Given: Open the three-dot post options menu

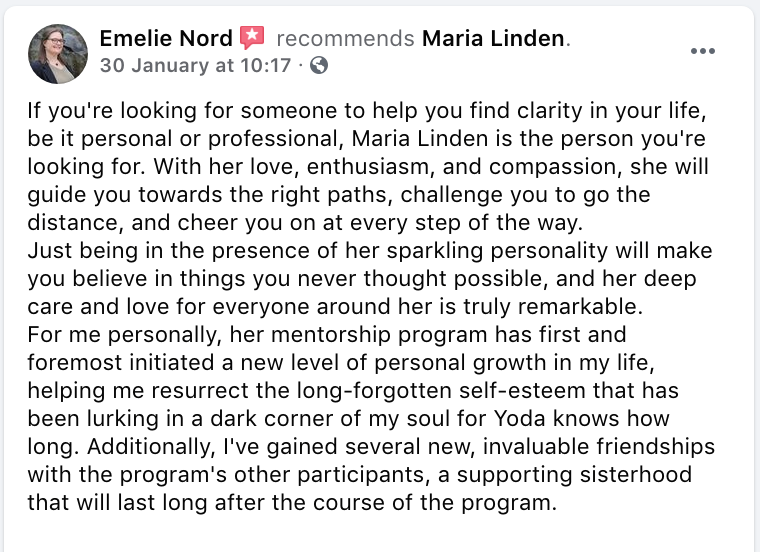Looking at the screenshot, I should click(x=702, y=51).
